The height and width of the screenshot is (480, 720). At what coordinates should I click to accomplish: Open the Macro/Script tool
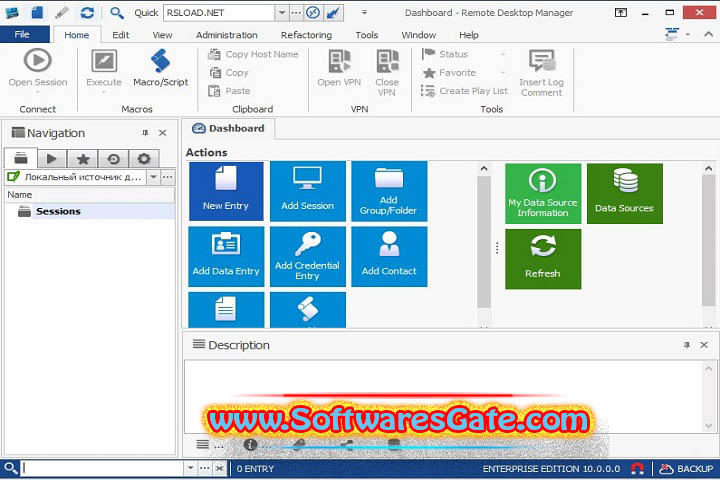point(160,68)
